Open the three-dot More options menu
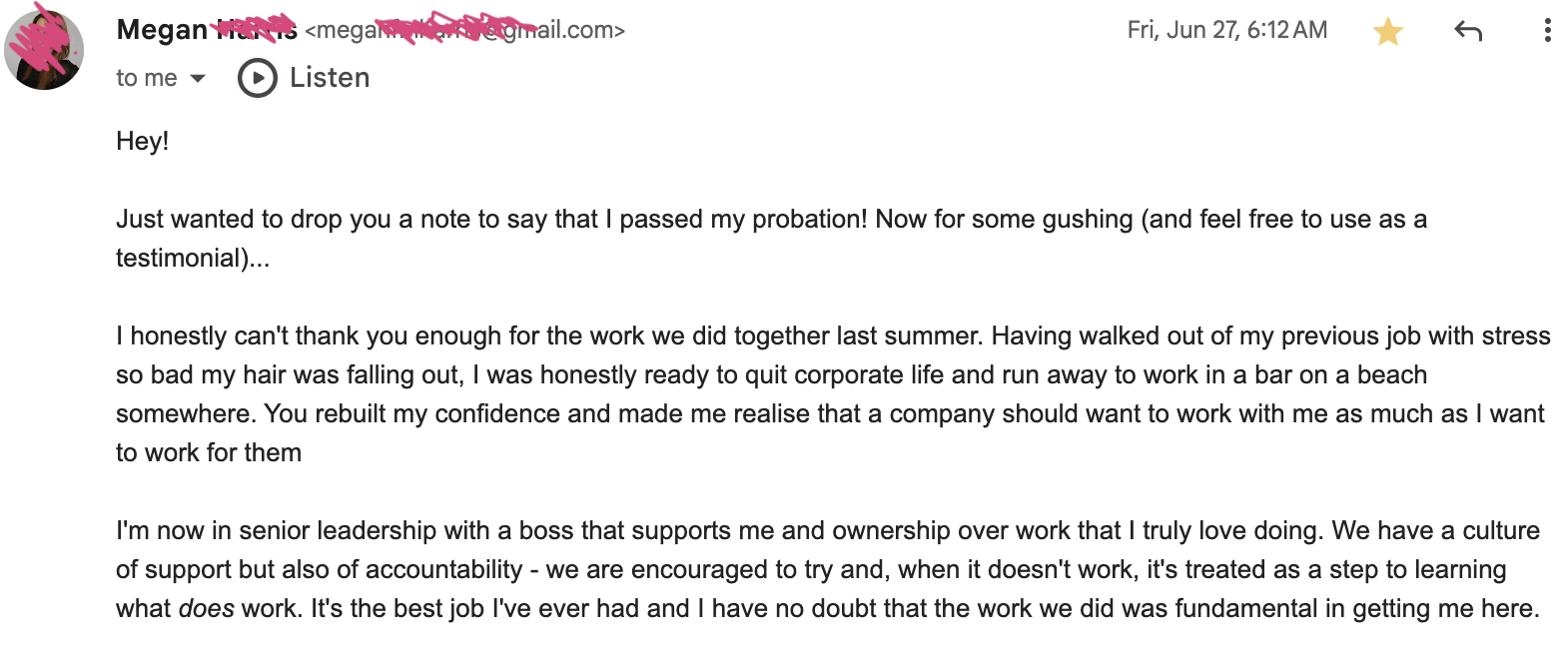The width and height of the screenshot is (1568, 659). (x=1547, y=31)
